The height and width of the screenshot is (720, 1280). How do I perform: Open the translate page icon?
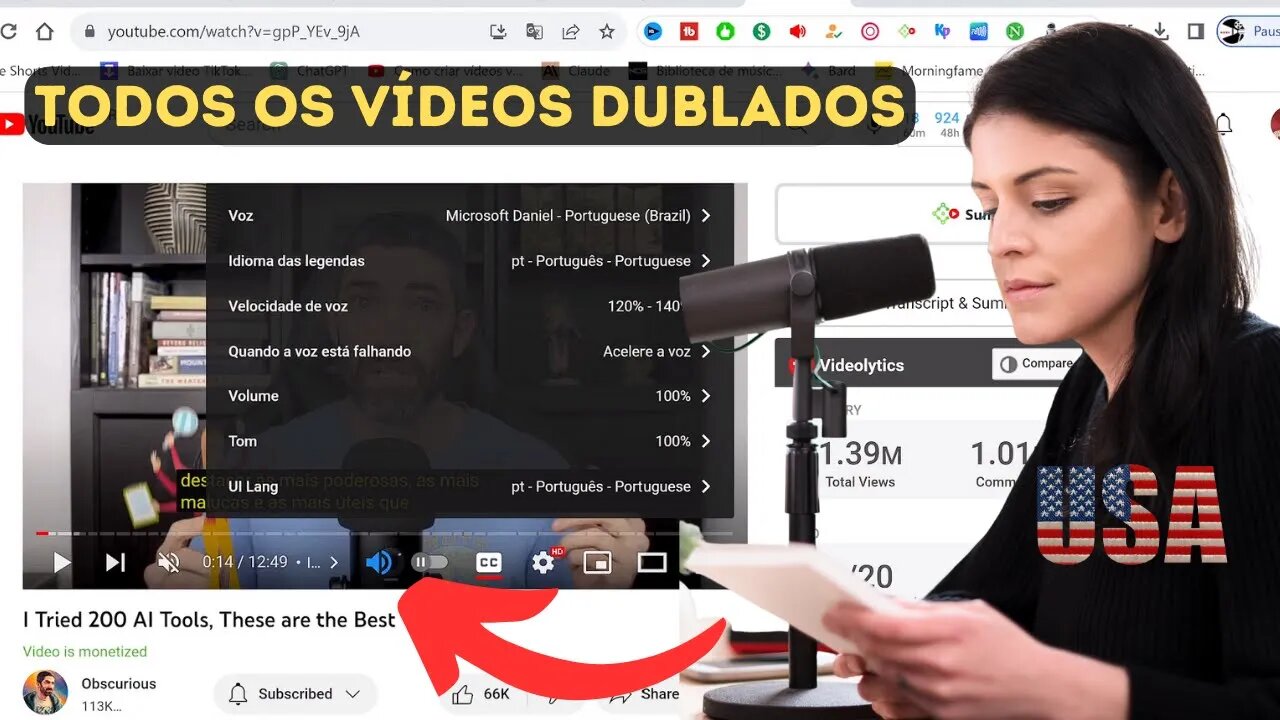point(534,32)
